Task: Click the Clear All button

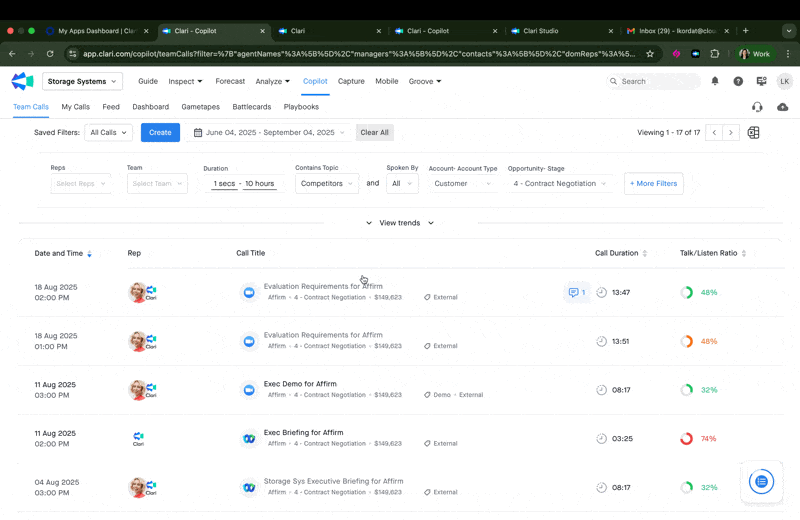Action: tap(374, 133)
